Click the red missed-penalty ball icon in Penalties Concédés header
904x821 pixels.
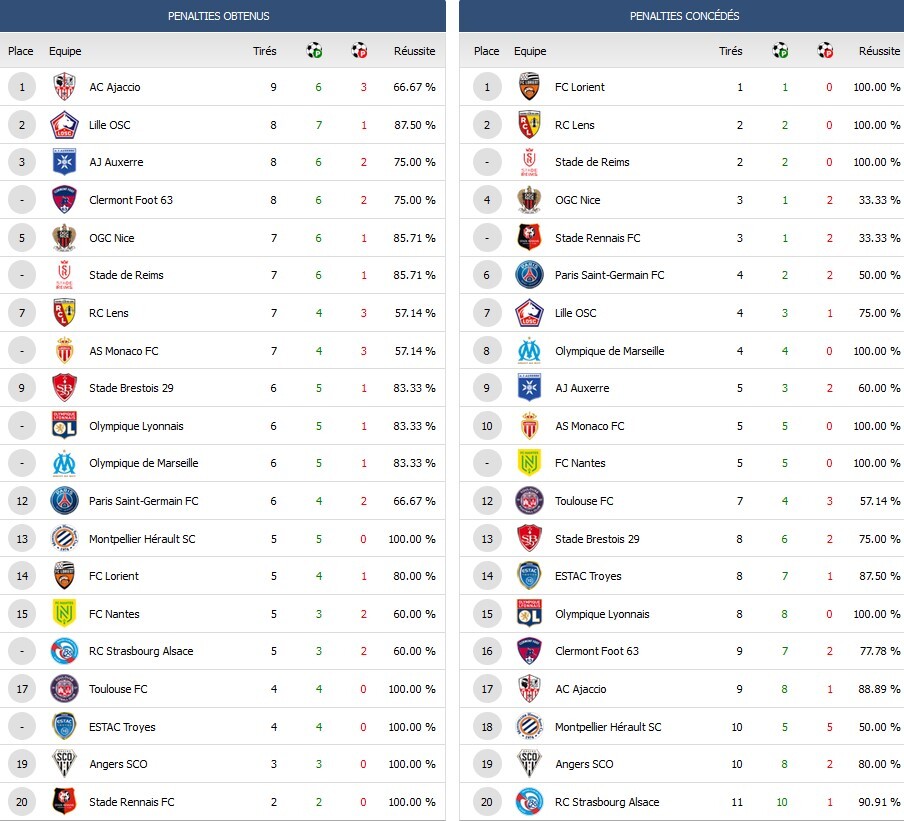pyautogui.click(x=825, y=50)
